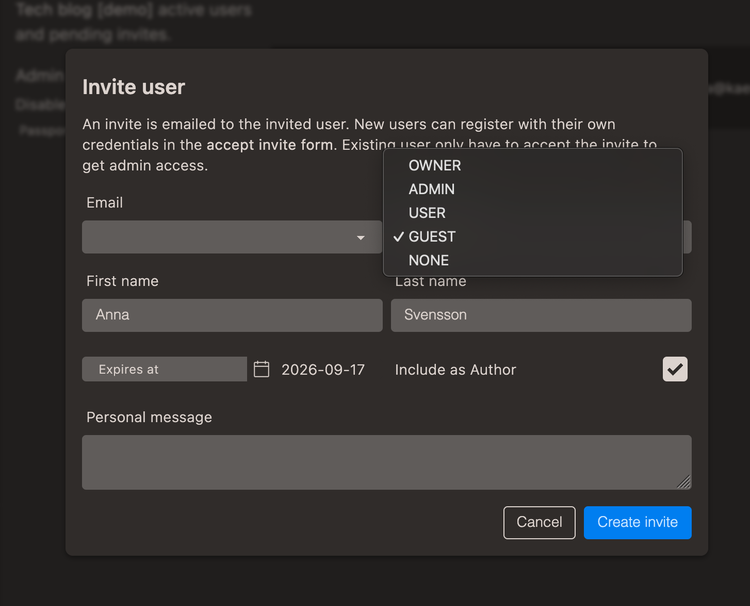Click the Personal message label
Viewport: 750px width, 606px height.
(x=149, y=418)
